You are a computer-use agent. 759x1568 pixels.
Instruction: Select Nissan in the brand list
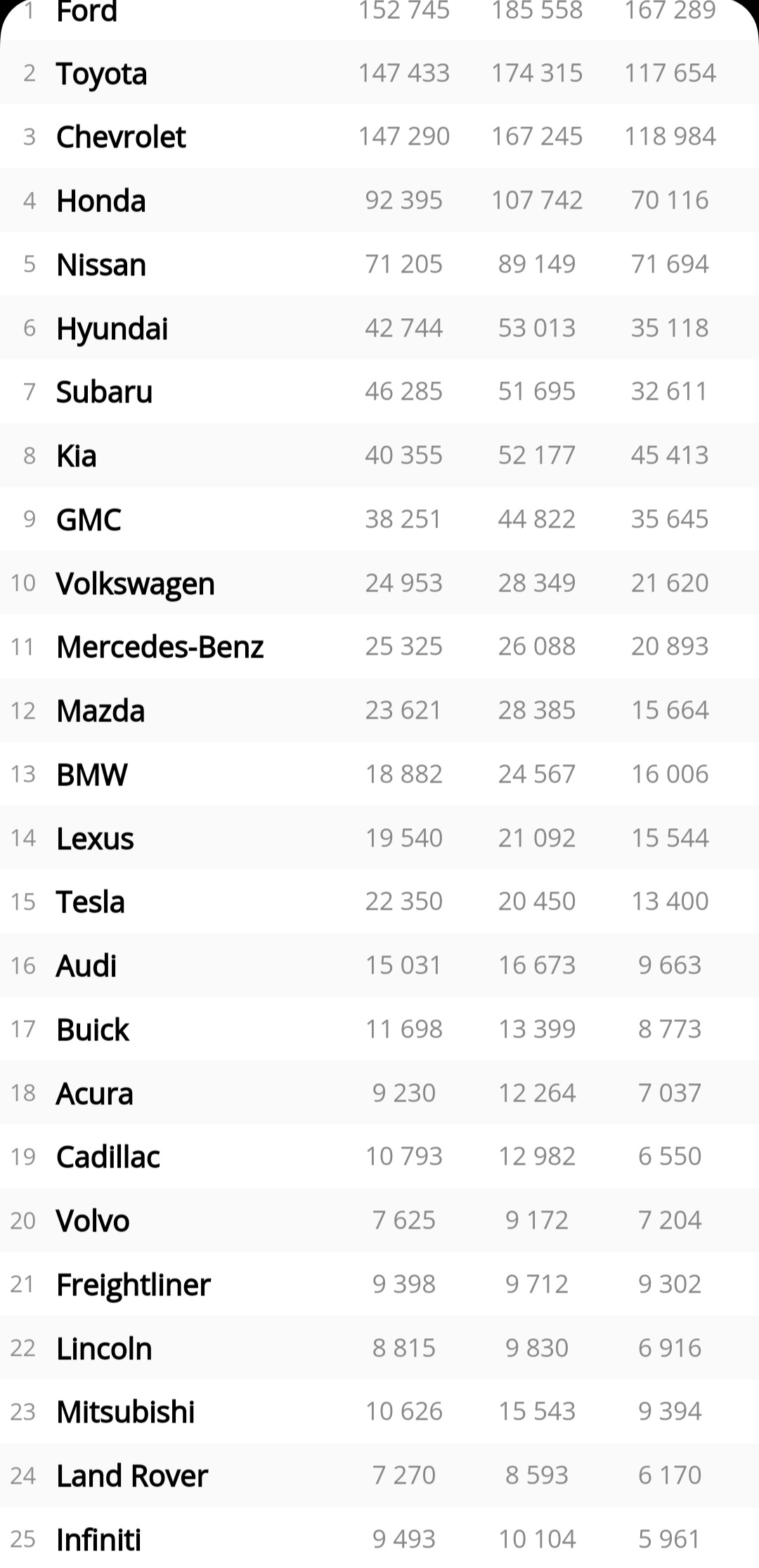pos(101,265)
